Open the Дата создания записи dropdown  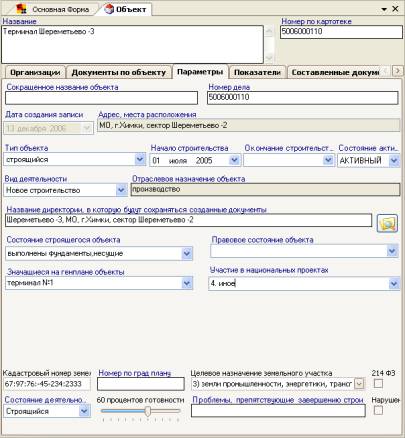[x=87, y=128]
